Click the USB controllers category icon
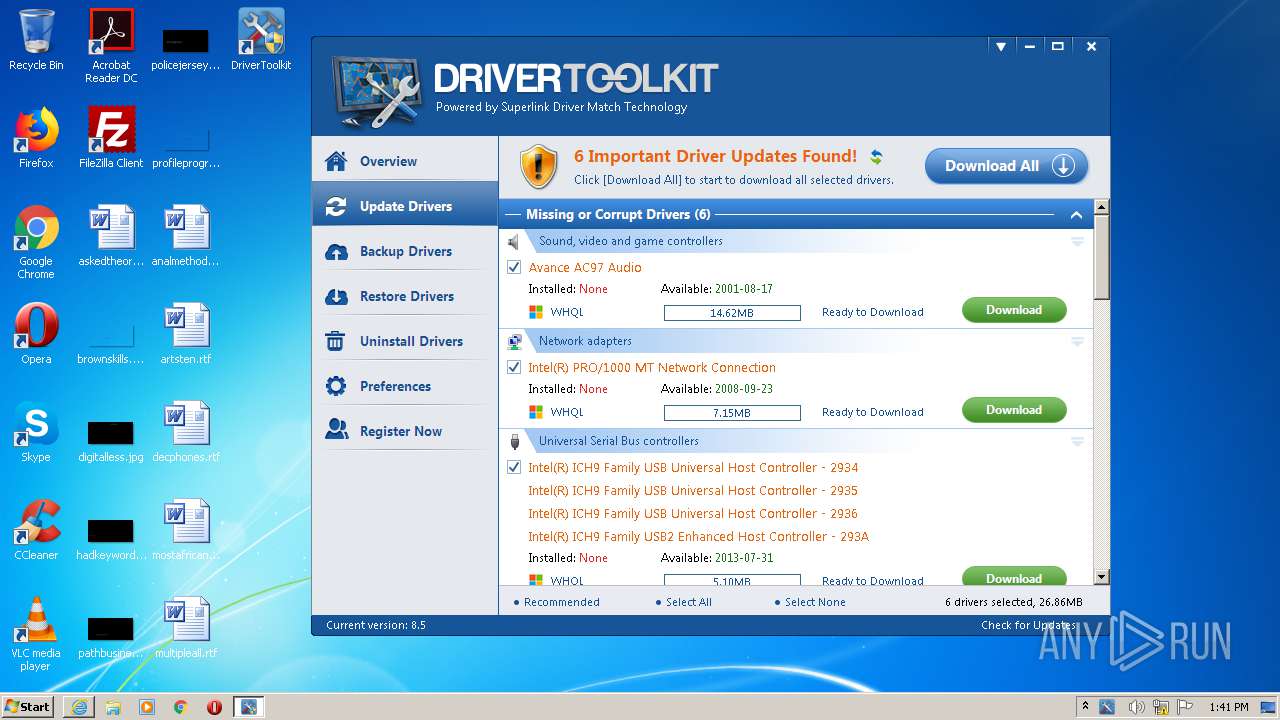Image resolution: width=1280 pixels, height=720 pixels. pyautogui.click(x=515, y=441)
